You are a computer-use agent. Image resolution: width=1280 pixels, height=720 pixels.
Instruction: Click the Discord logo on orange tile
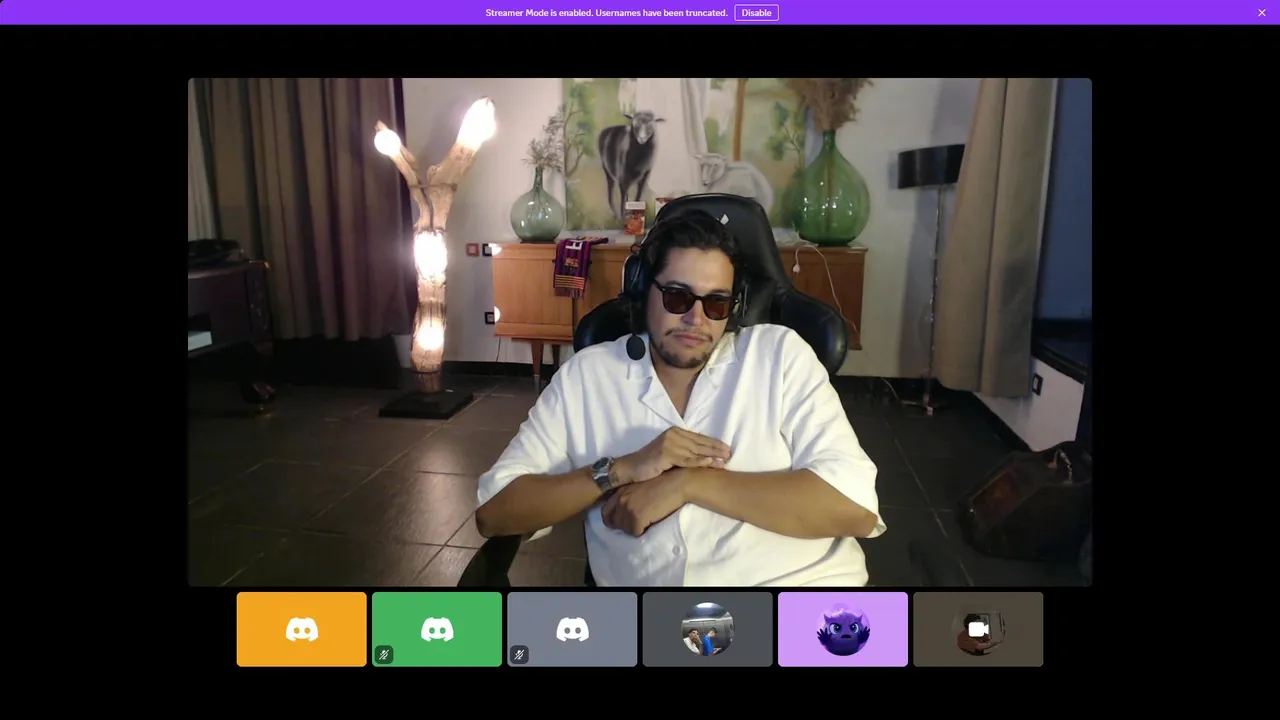pyautogui.click(x=302, y=629)
